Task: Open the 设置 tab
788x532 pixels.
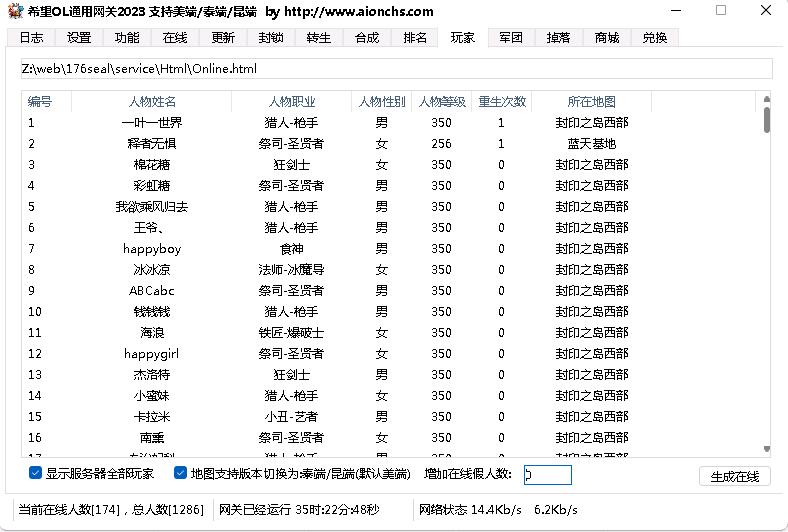Action: pyautogui.click(x=79, y=38)
